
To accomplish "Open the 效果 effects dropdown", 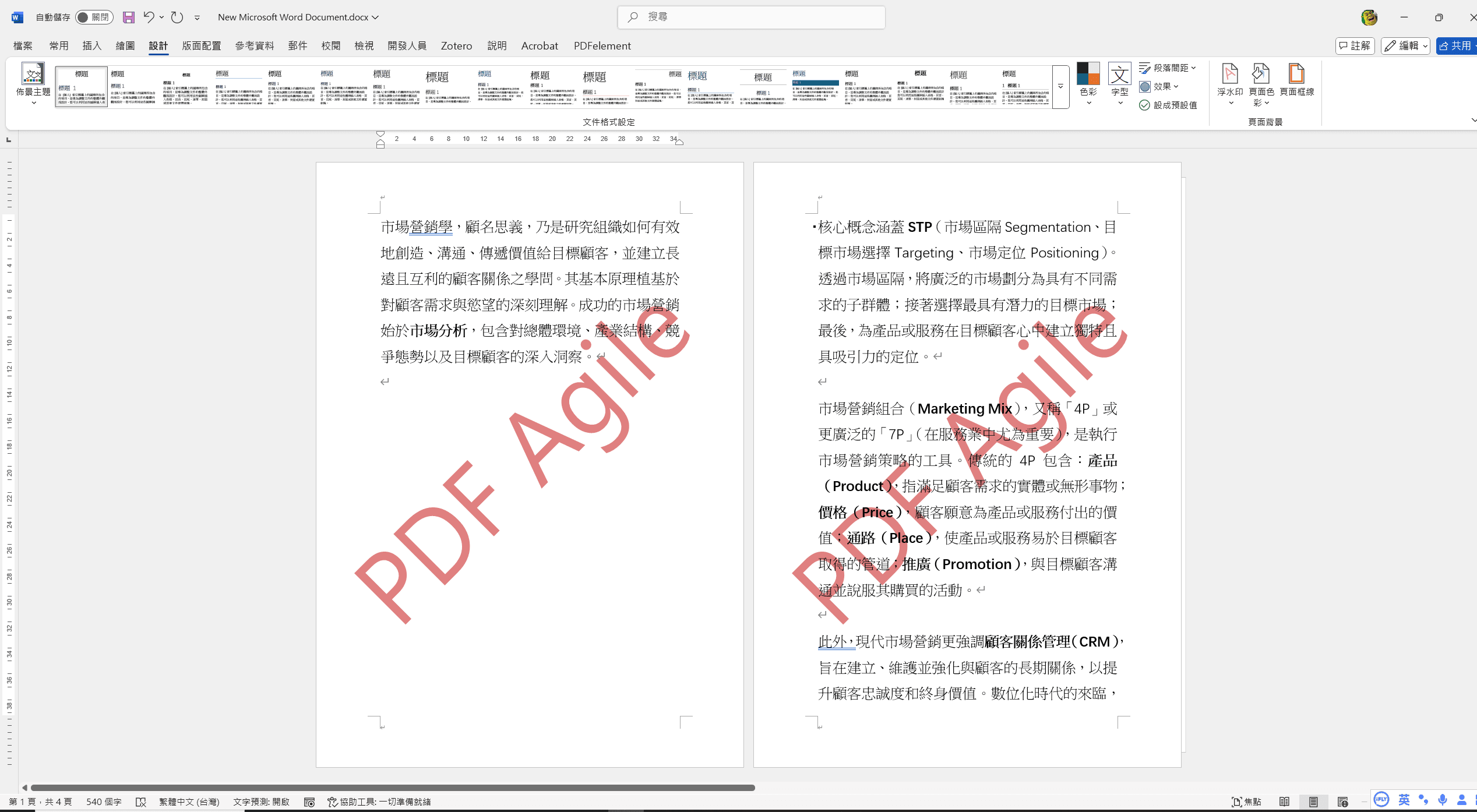I will tap(1159, 86).
